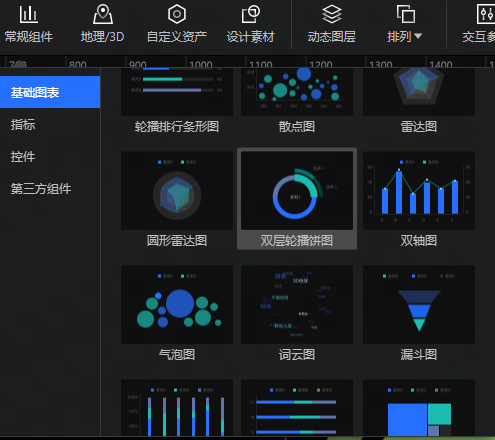The width and height of the screenshot is (495, 440).
Task: Open the 自定义资产 hexagon icon
Action: (177, 14)
